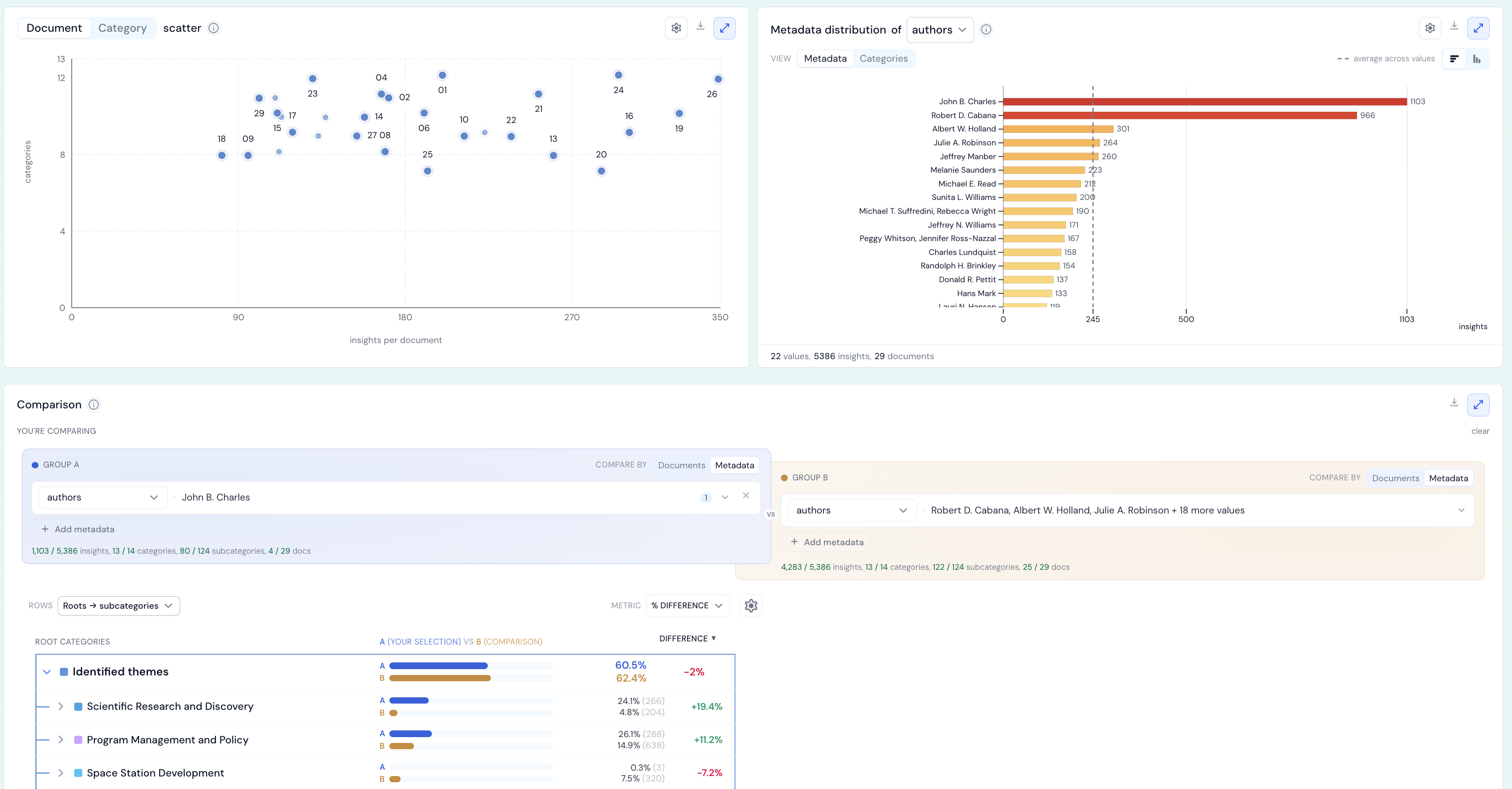This screenshot has height=789, width=1512.
Task: Click John B. Charles red bar
Action: 1204,102
